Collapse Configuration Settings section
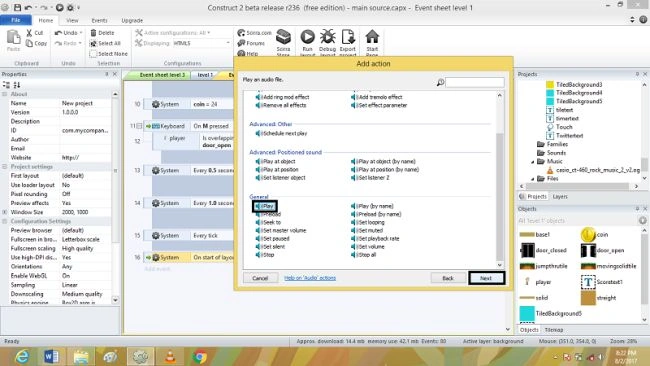 click(5, 221)
